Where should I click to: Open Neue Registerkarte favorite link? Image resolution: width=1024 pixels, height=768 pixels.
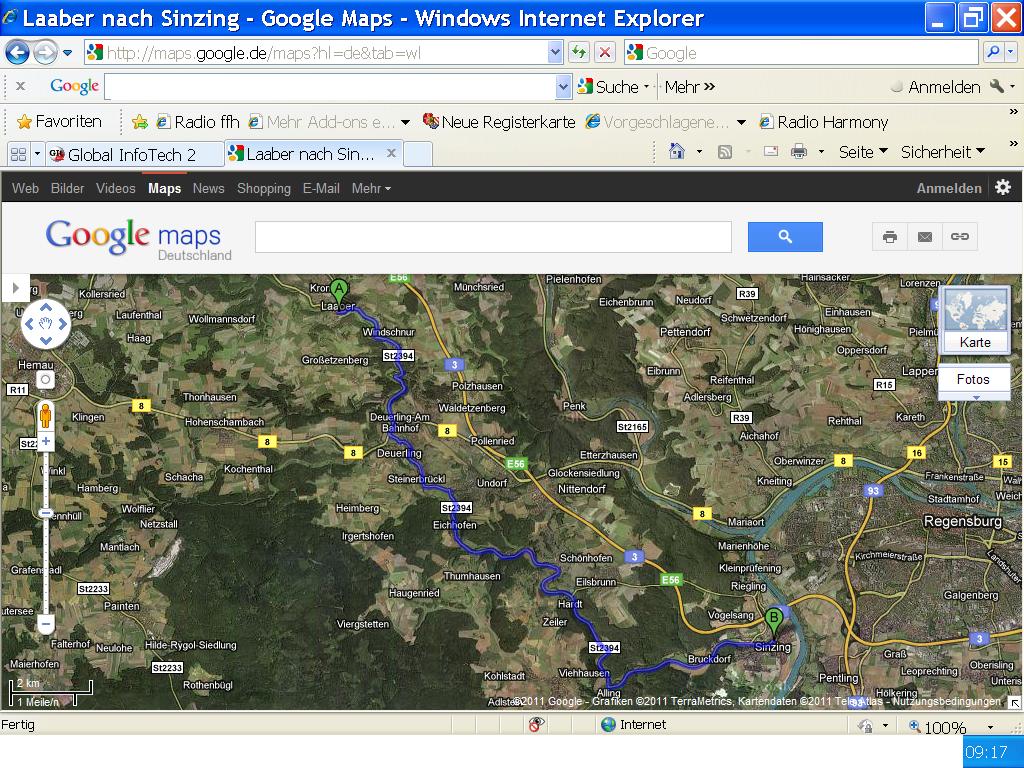(x=500, y=122)
